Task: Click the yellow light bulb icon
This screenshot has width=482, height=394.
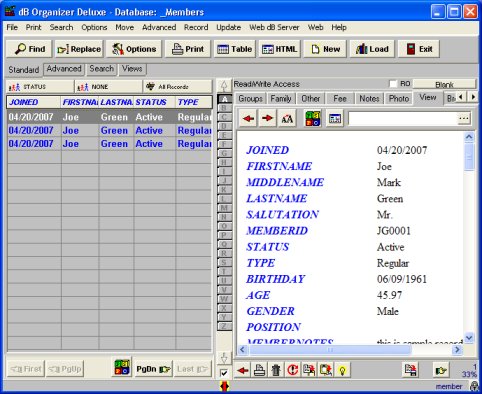Action: pyautogui.click(x=342, y=370)
